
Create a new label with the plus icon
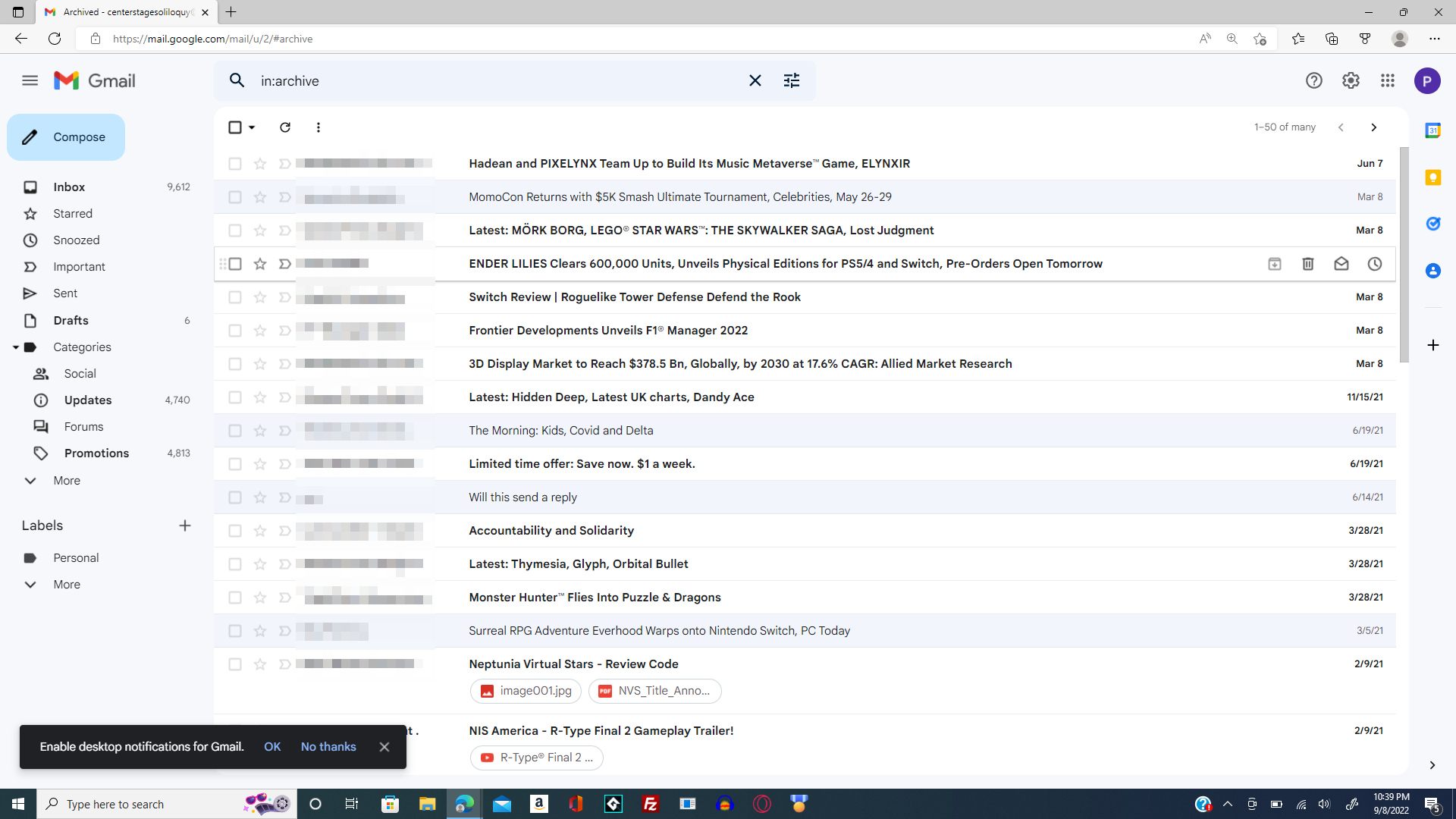click(185, 526)
